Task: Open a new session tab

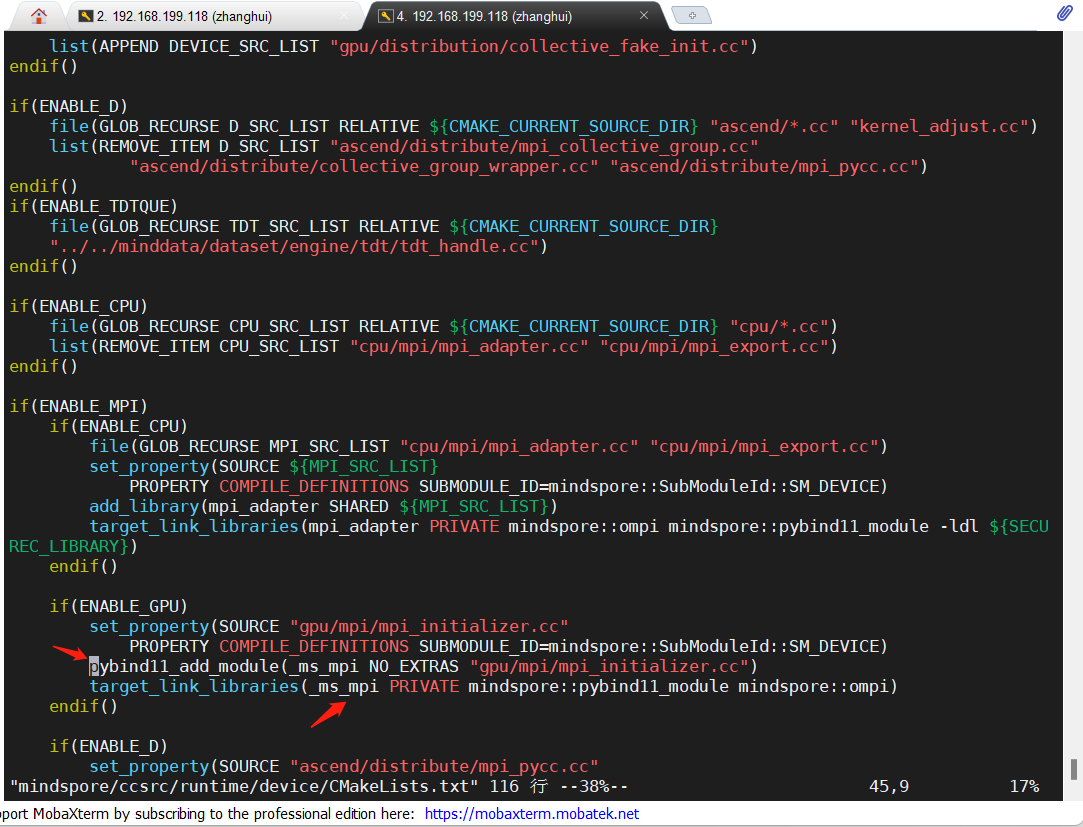Action: (692, 15)
